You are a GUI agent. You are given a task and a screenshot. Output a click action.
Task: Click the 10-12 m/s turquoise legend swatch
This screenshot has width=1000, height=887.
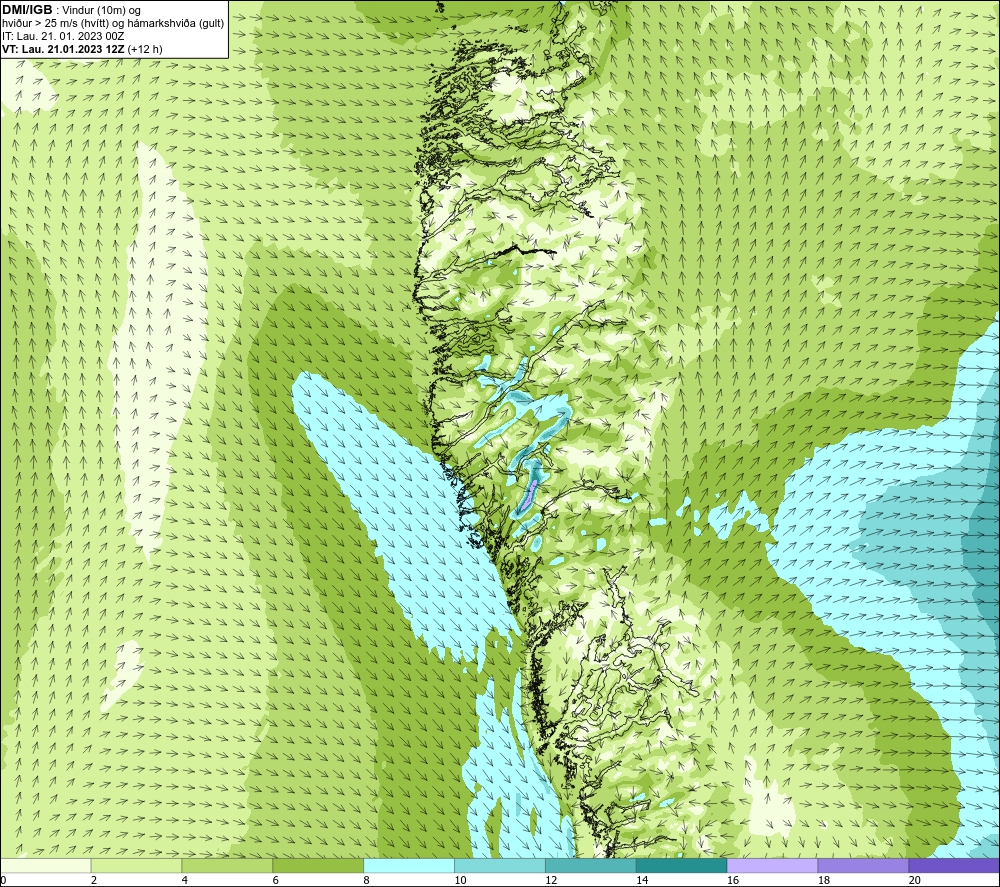tap(500, 865)
